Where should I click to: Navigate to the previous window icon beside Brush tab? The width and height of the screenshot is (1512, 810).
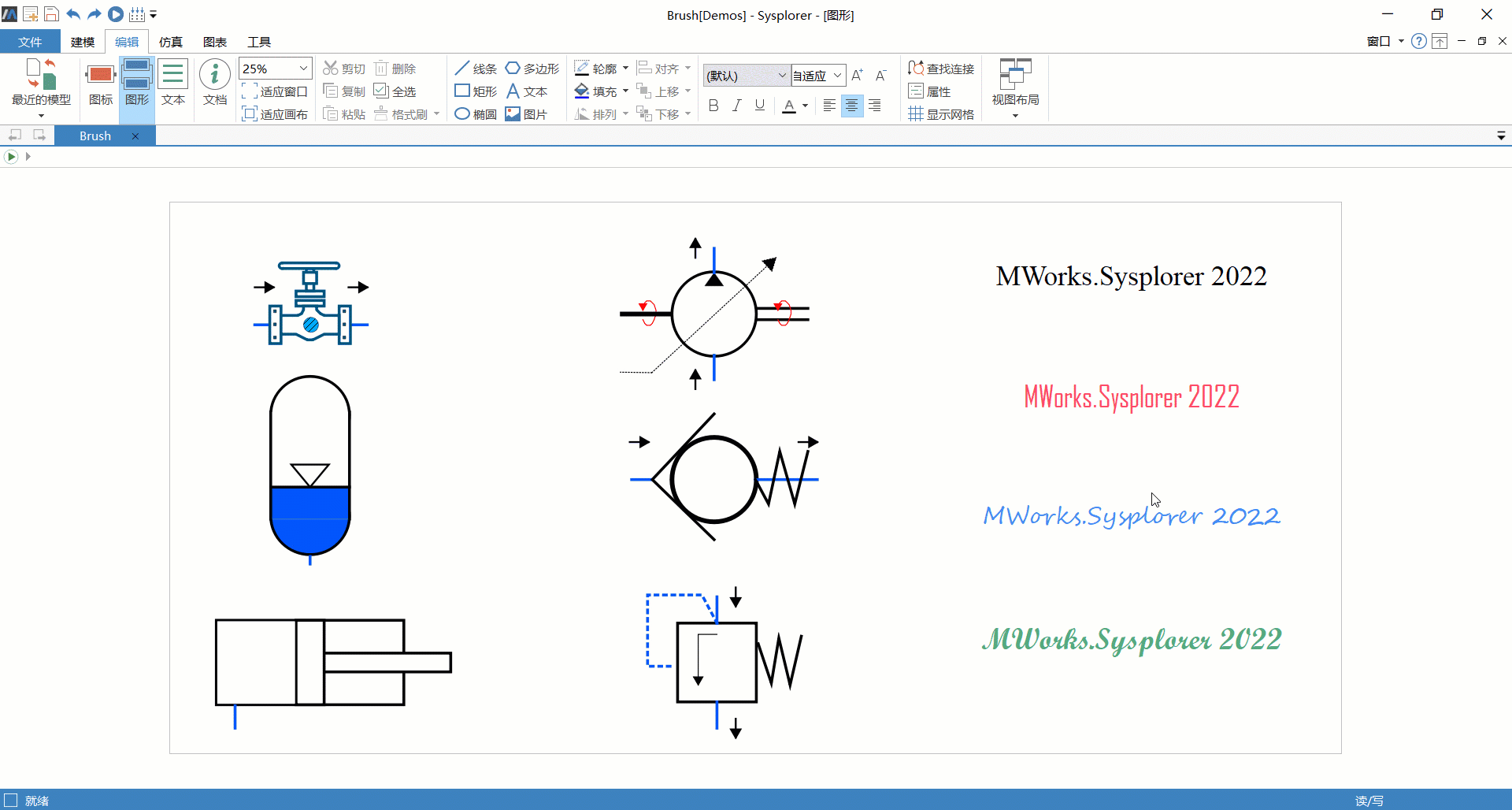click(x=15, y=136)
